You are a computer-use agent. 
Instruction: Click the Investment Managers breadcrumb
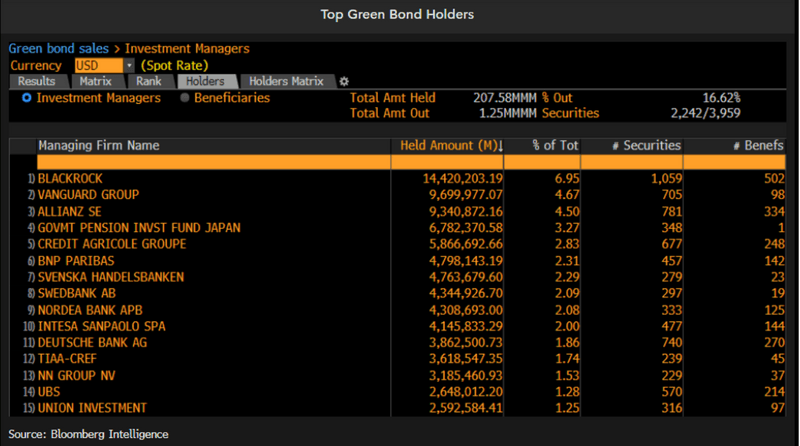187,48
